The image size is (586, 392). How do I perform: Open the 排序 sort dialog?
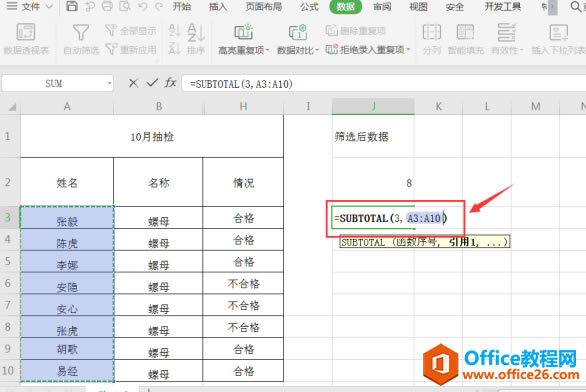[x=196, y=38]
